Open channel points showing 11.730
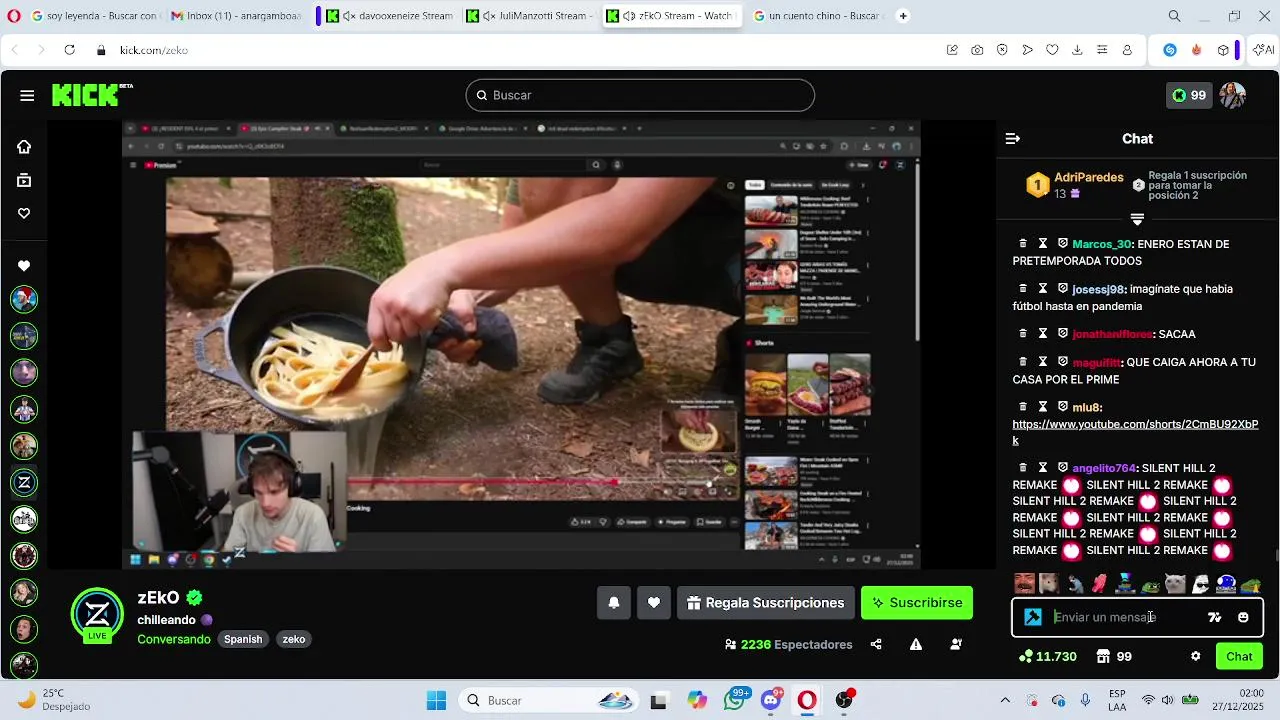The width and height of the screenshot is (1280, 720). (x=1048, y=657)
